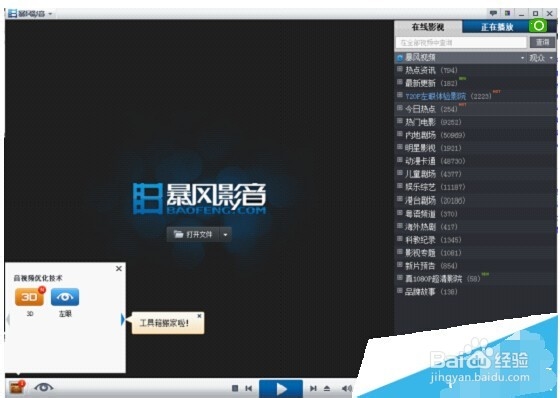
Task: Click the 查询 search button
Action: pyautogui.click(x=542, y=42)
